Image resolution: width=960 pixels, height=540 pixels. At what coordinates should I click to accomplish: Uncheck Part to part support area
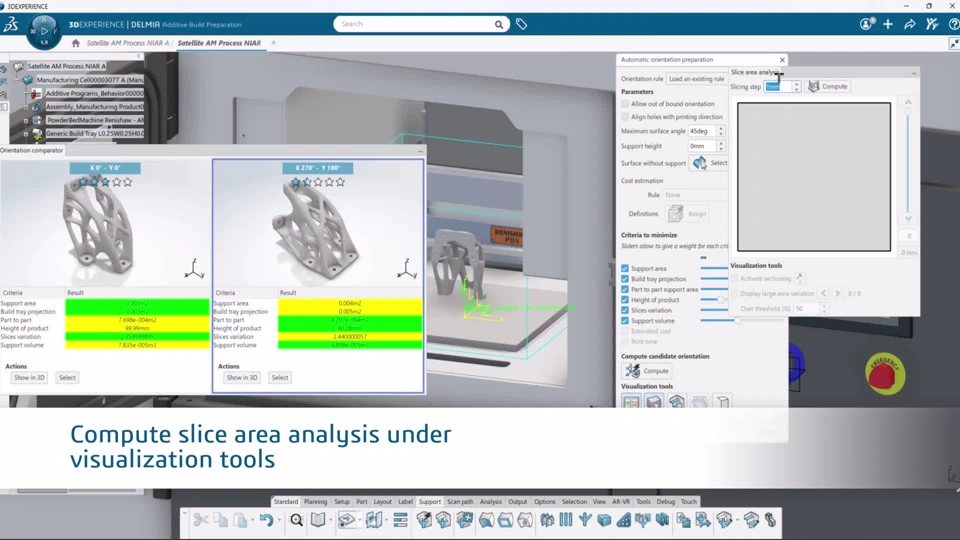[x=625, y=289]
